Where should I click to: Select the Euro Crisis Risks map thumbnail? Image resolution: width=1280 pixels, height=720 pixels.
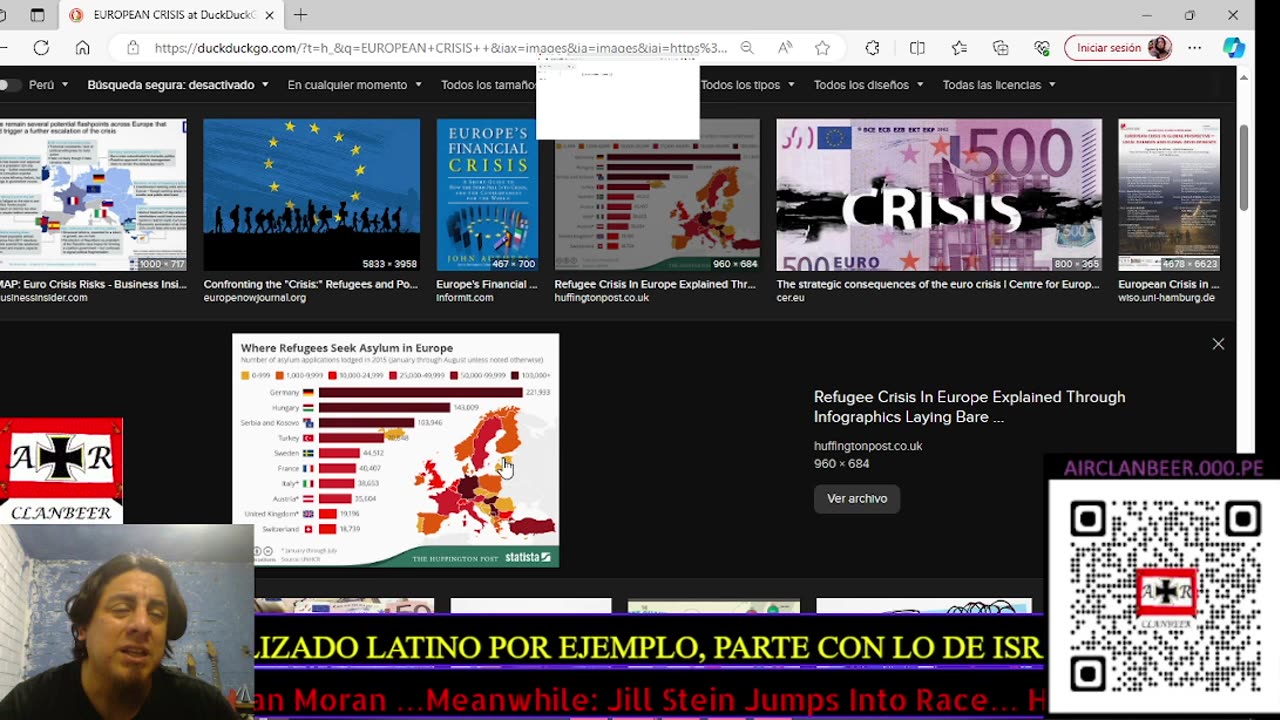pyautogui.click(x=93, y=195)
